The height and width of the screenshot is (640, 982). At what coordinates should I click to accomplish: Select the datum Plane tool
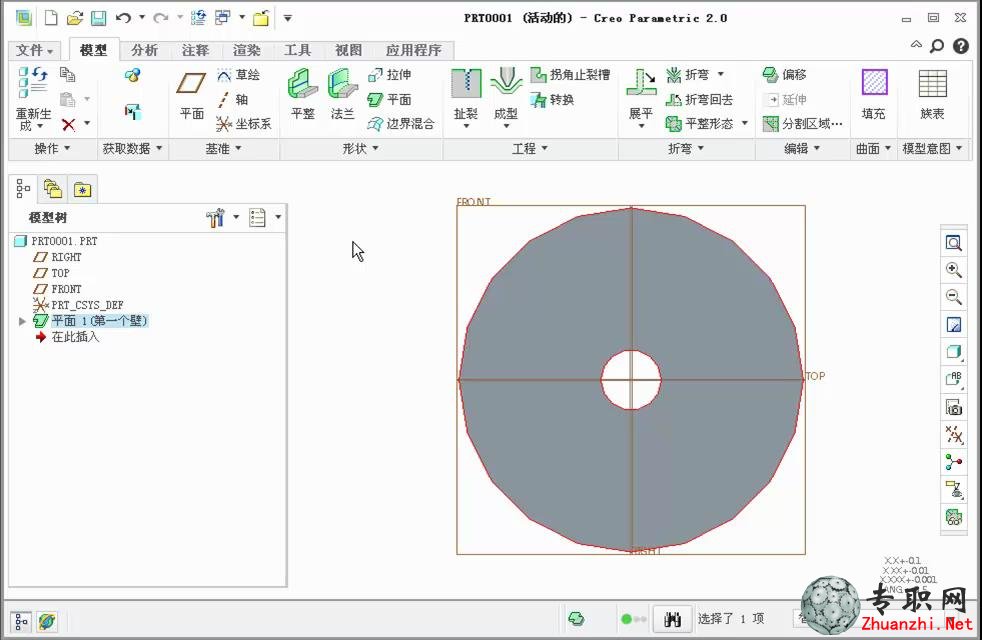[192, 95]
